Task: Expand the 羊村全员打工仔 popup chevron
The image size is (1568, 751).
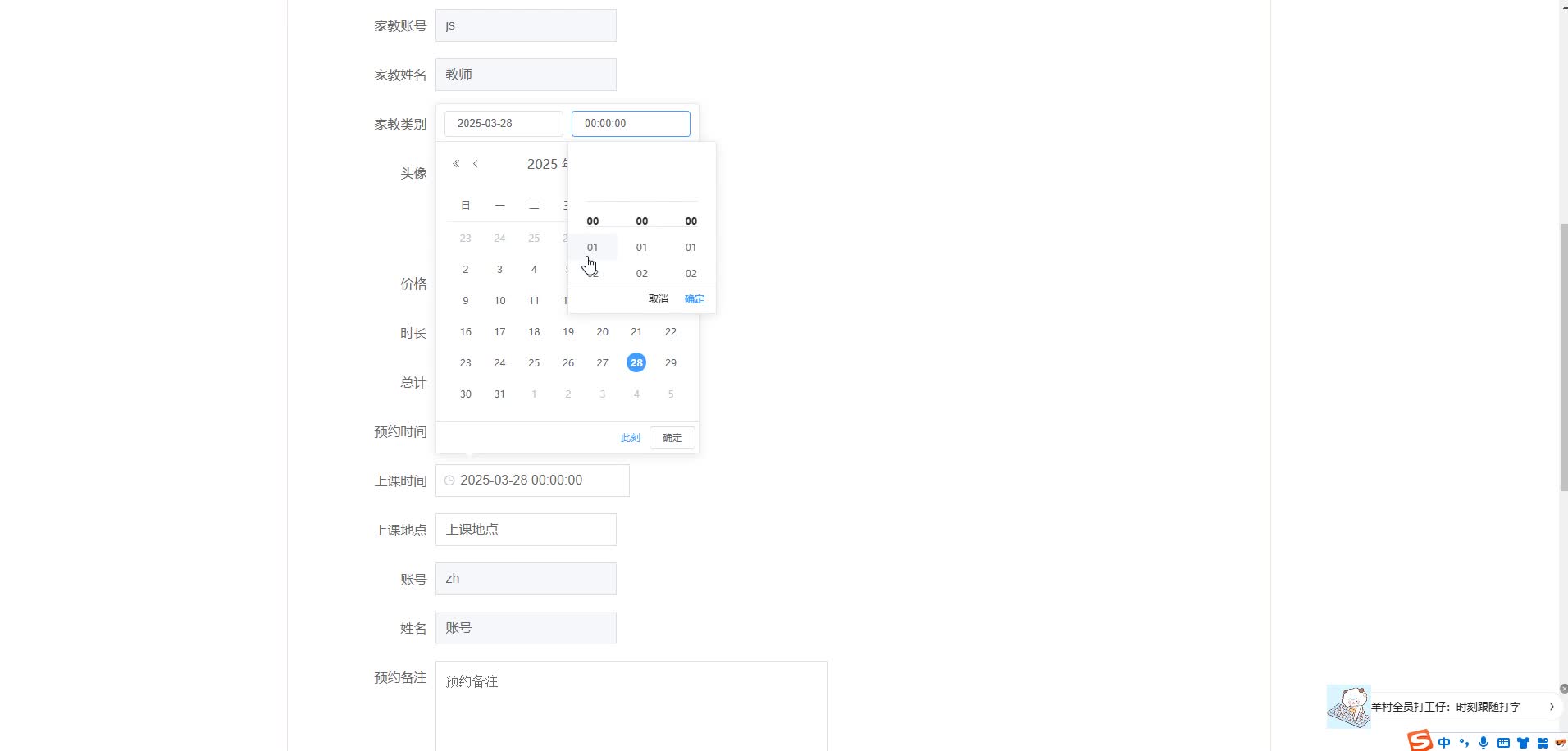Action: tap(1552, 706)
